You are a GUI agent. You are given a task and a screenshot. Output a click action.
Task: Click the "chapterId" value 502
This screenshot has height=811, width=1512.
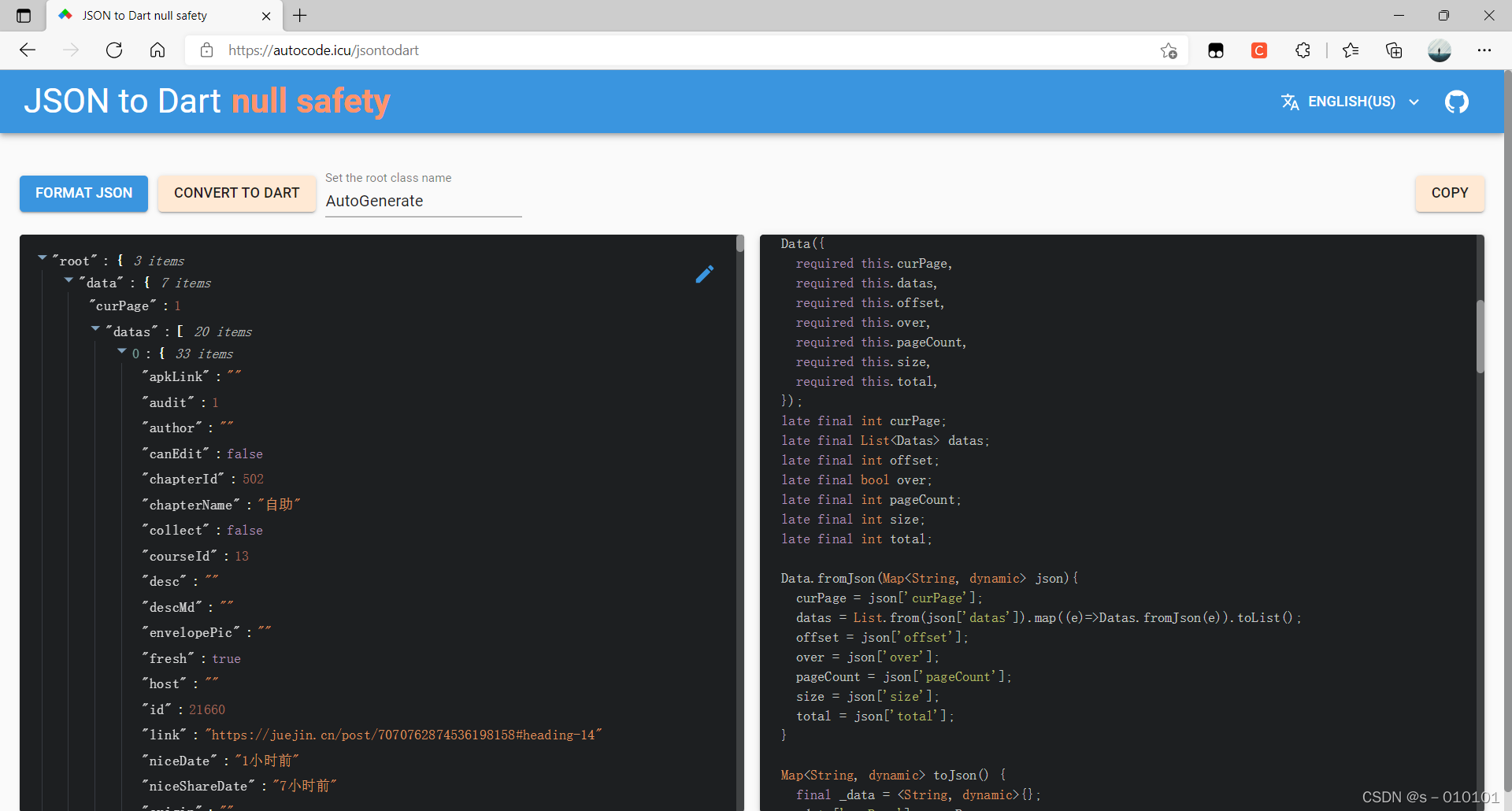pos(253,479)
